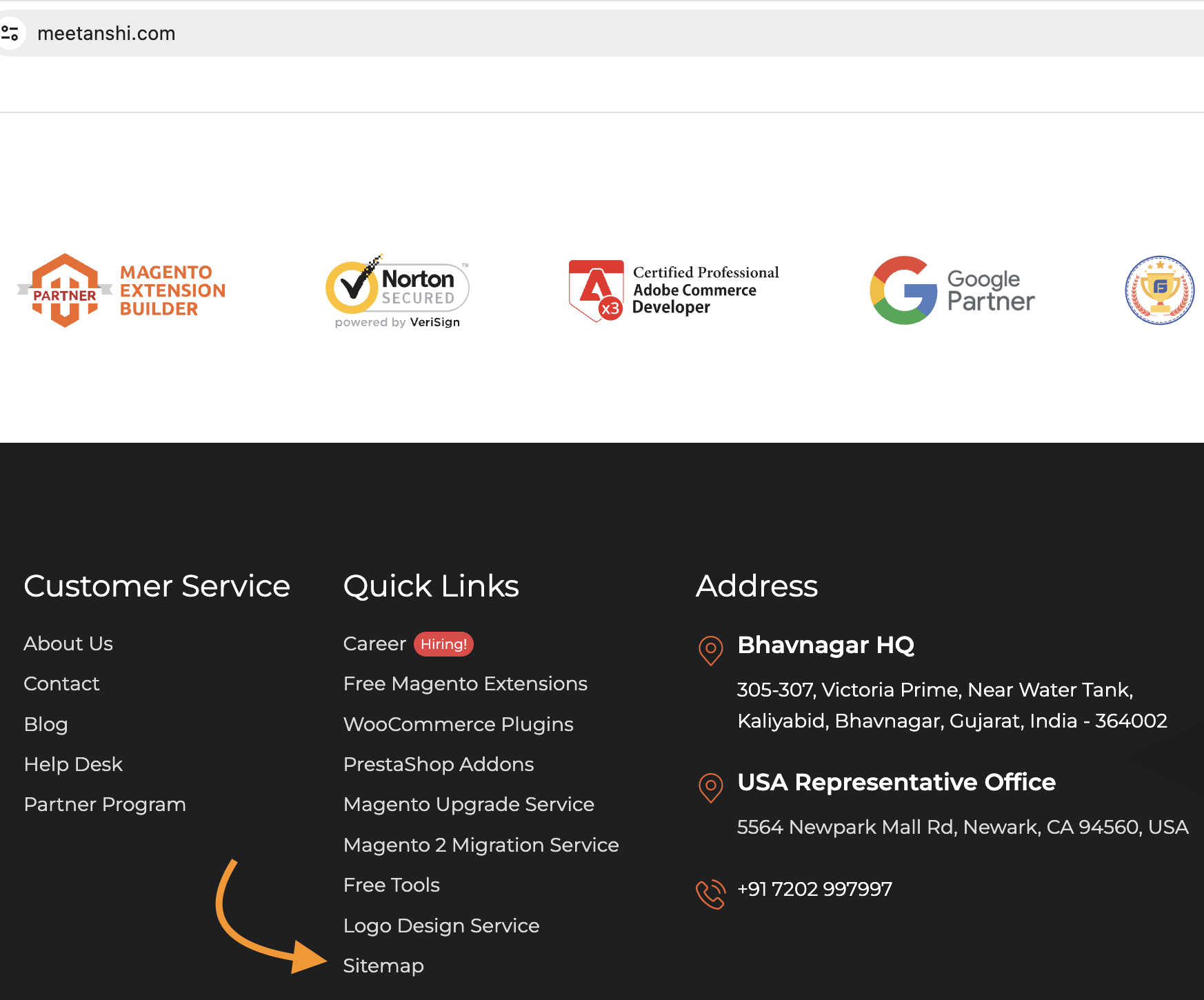
Task: Open Magento 2 Migration Service link
Action: pos(481,845)
